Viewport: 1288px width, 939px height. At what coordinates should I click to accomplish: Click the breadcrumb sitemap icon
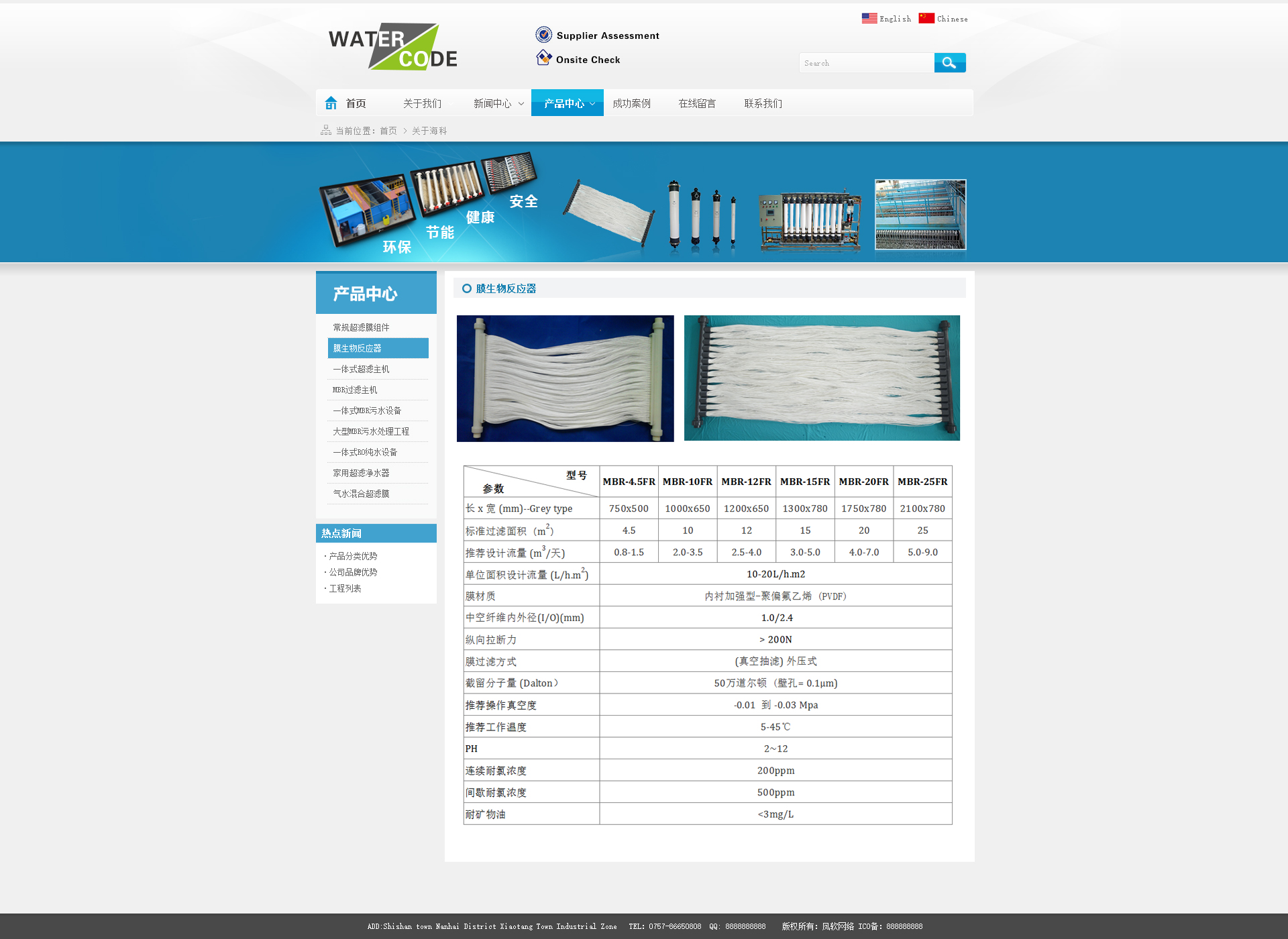[x=325, y=131]
